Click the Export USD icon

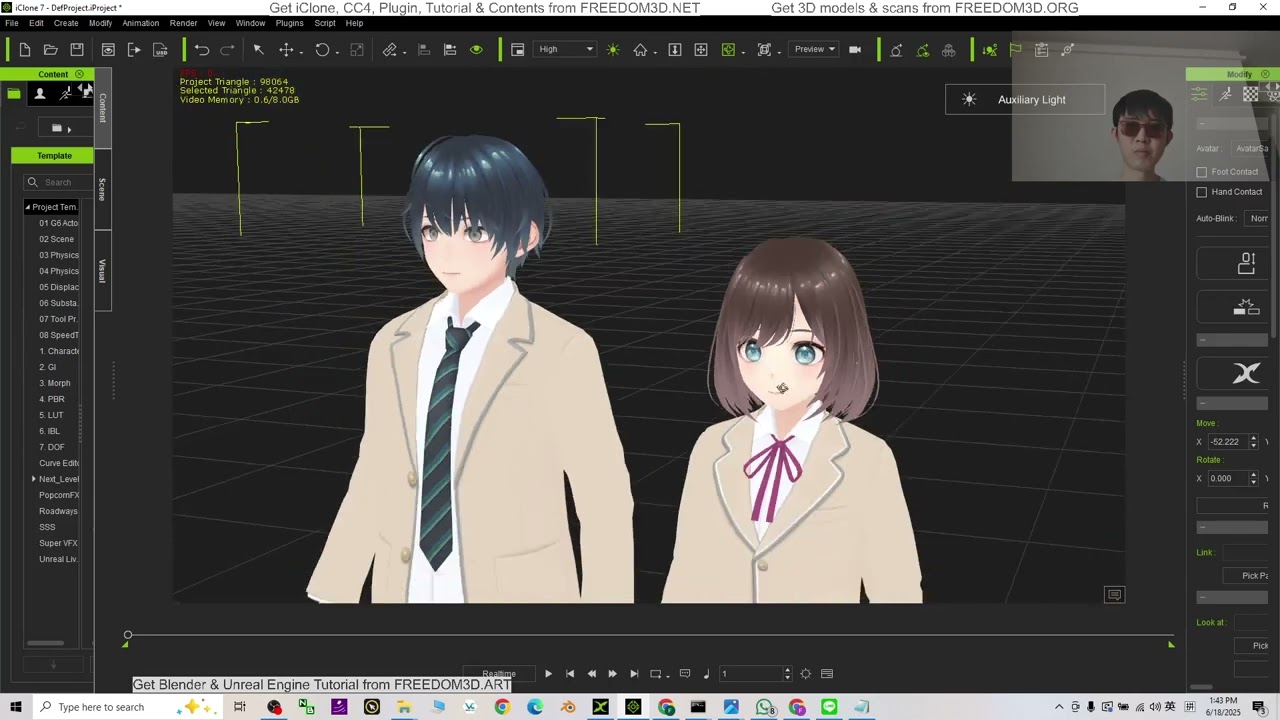(x=160, y=49)
